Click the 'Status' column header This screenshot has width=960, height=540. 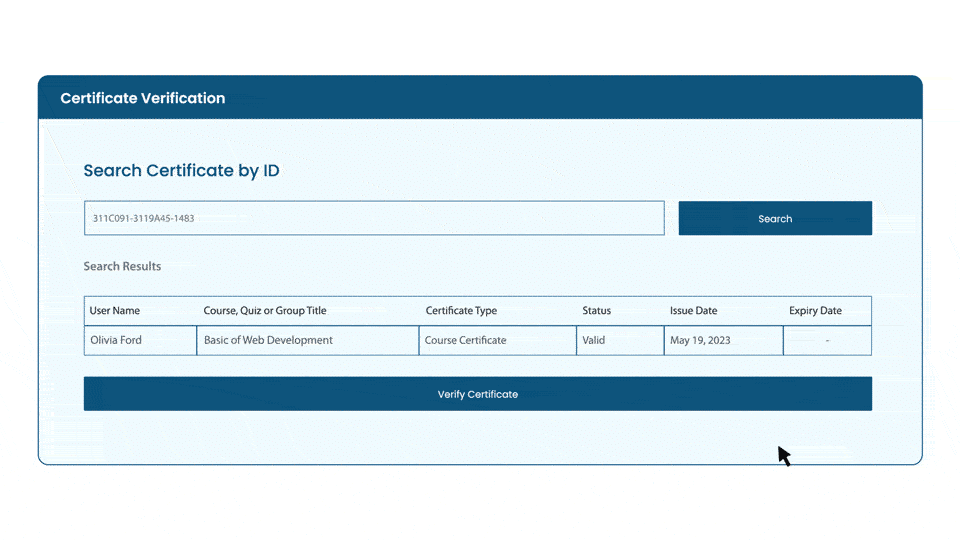[596, 310]
